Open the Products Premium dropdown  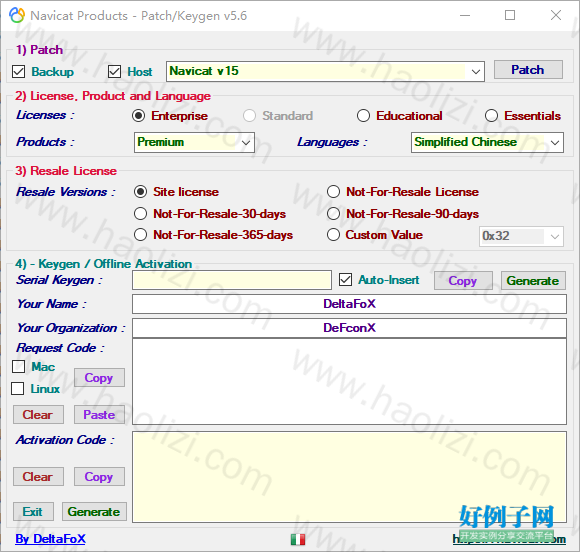click(x=194, y=142)
